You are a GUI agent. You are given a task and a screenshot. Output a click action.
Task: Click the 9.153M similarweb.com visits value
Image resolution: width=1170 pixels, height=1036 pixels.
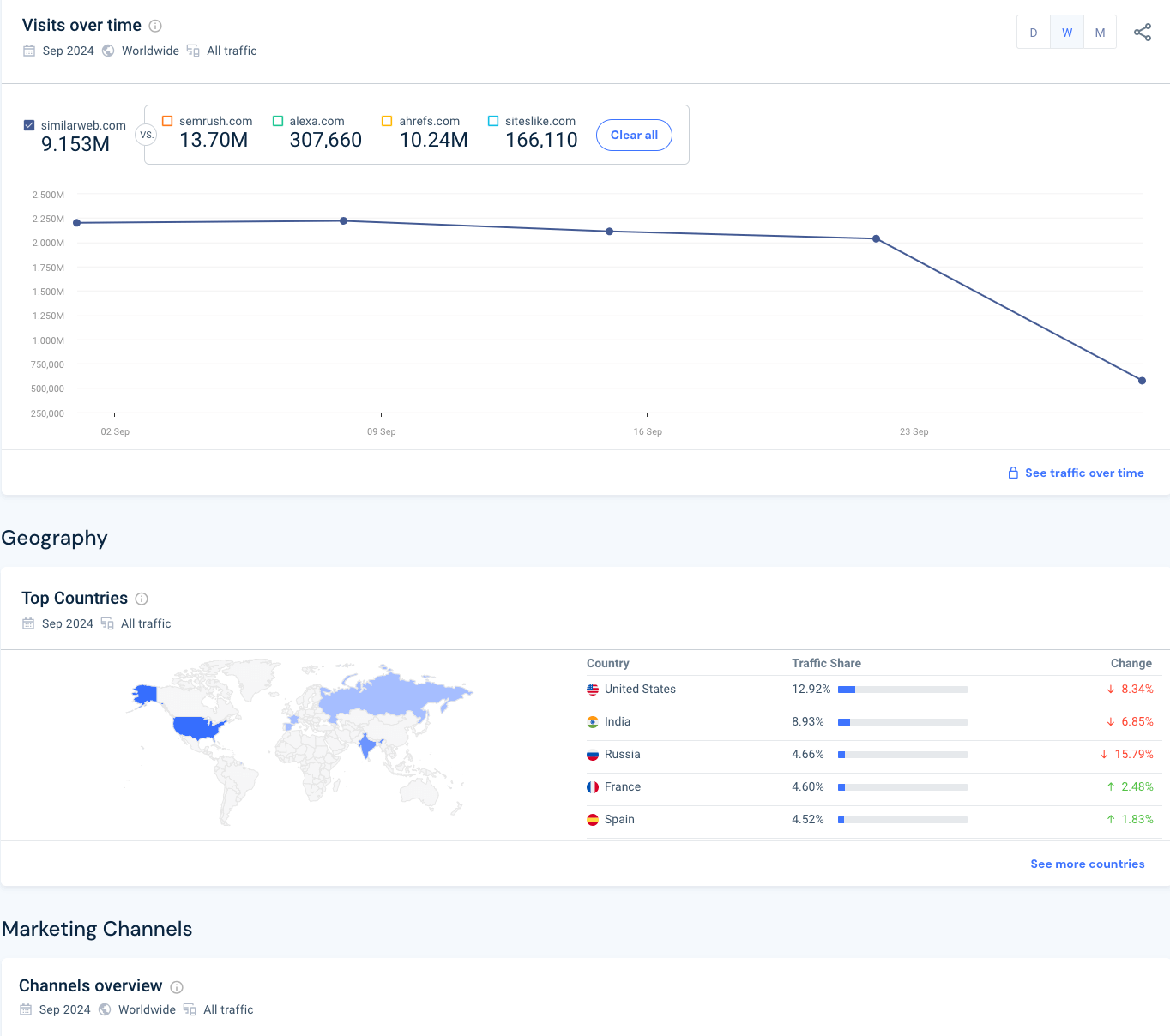75,144
